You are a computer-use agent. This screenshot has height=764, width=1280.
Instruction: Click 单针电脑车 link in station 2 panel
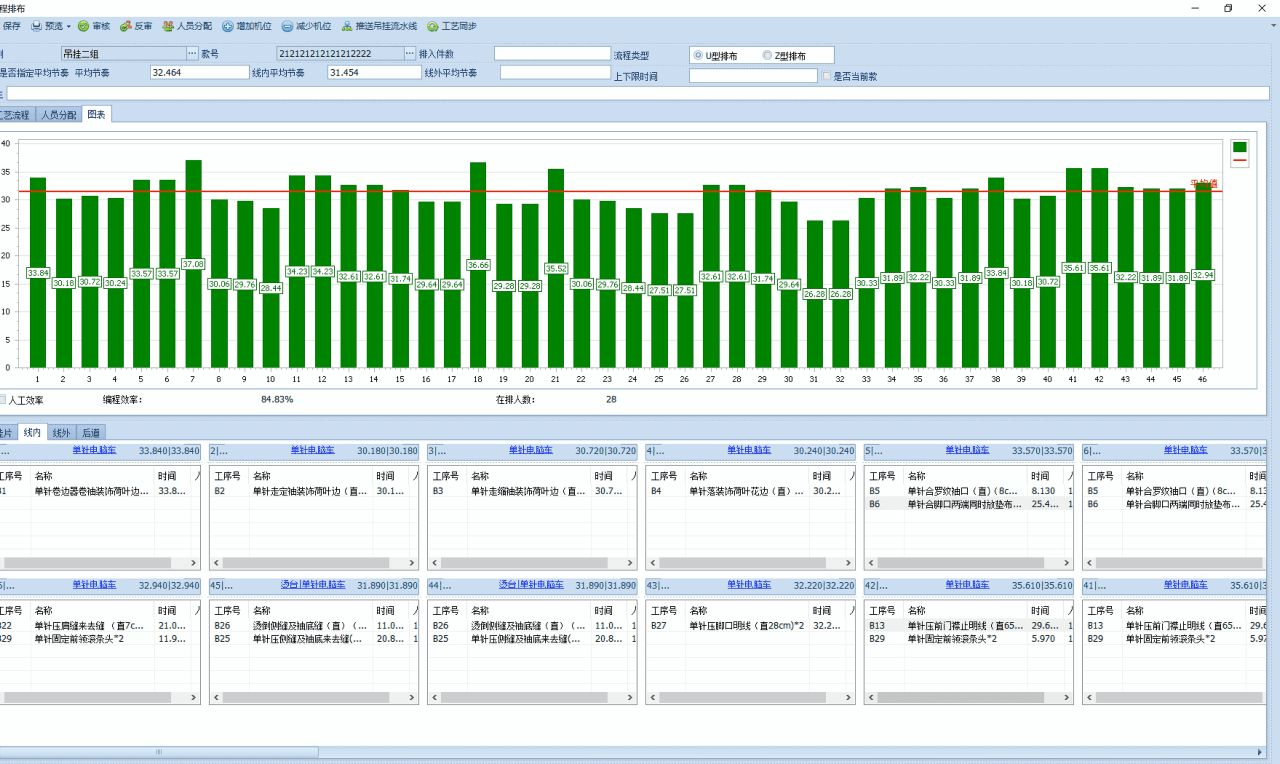click(x=312, y=450)
